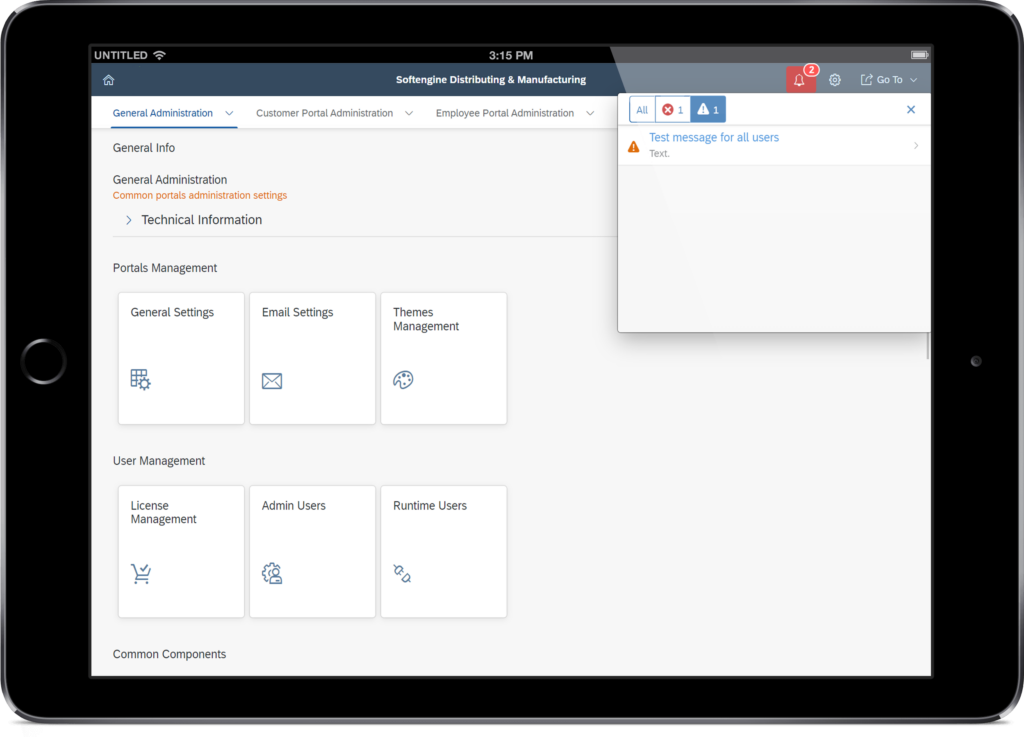
Task: Open the License Management tile
Action: point(182,552)
